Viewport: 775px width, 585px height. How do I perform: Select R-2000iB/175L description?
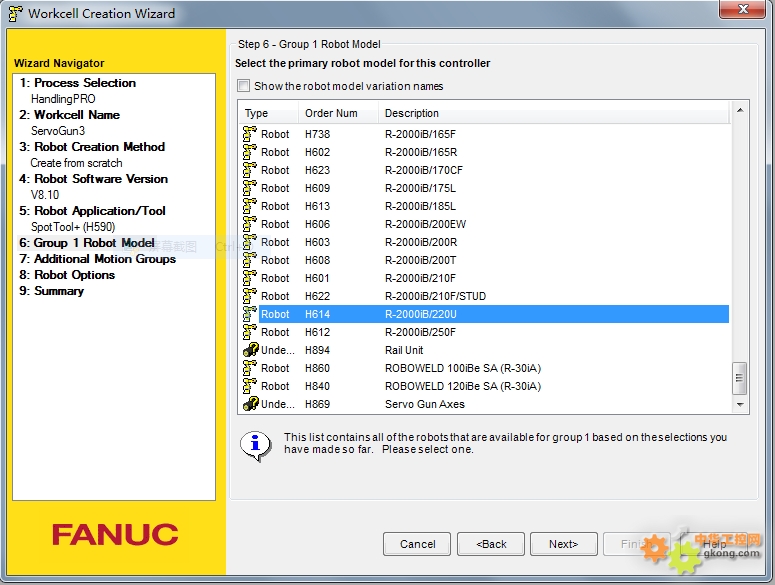(x=420, y=188)
